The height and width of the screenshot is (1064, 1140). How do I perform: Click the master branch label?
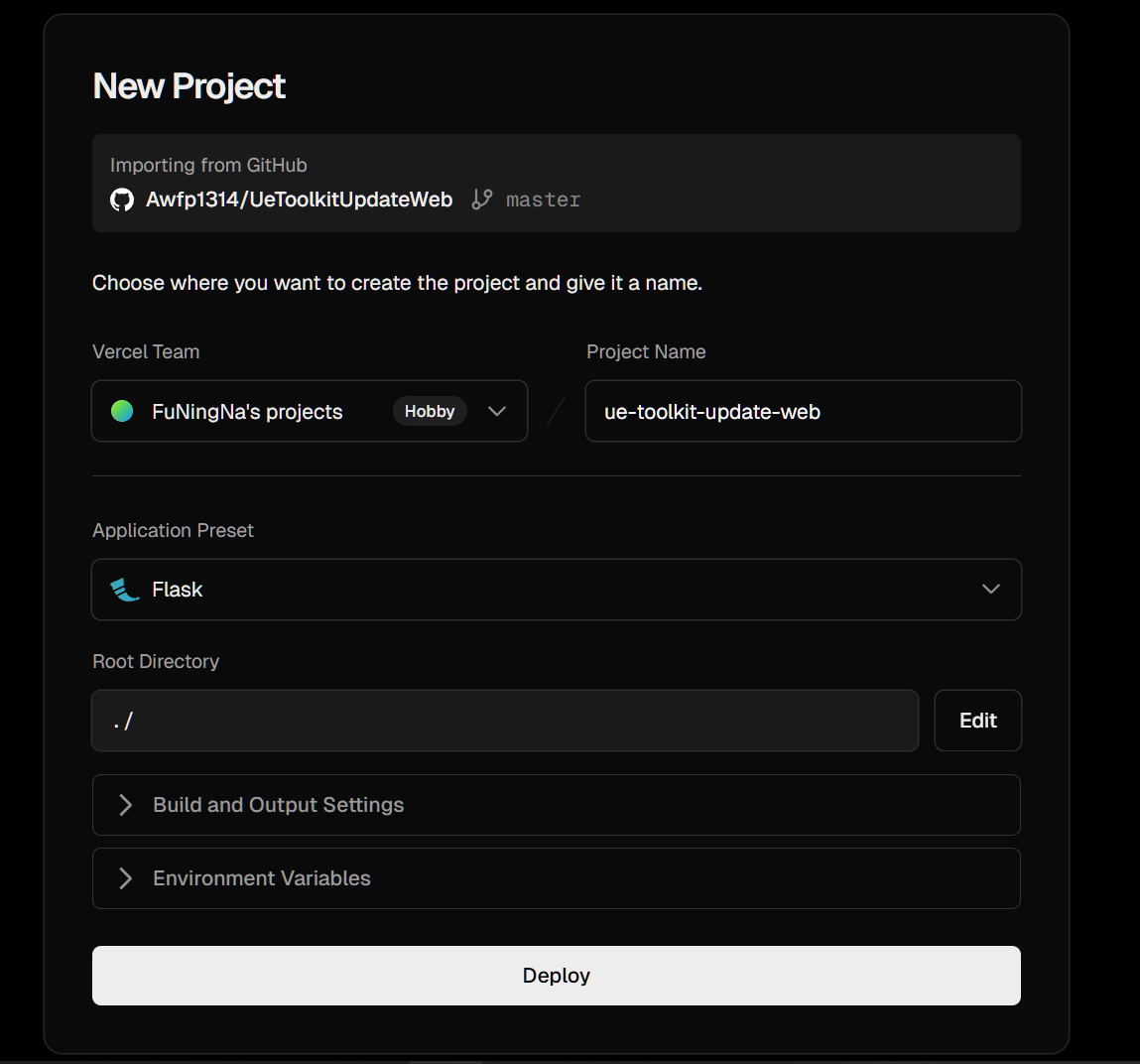pyautogui.click(x=543, y=200)
